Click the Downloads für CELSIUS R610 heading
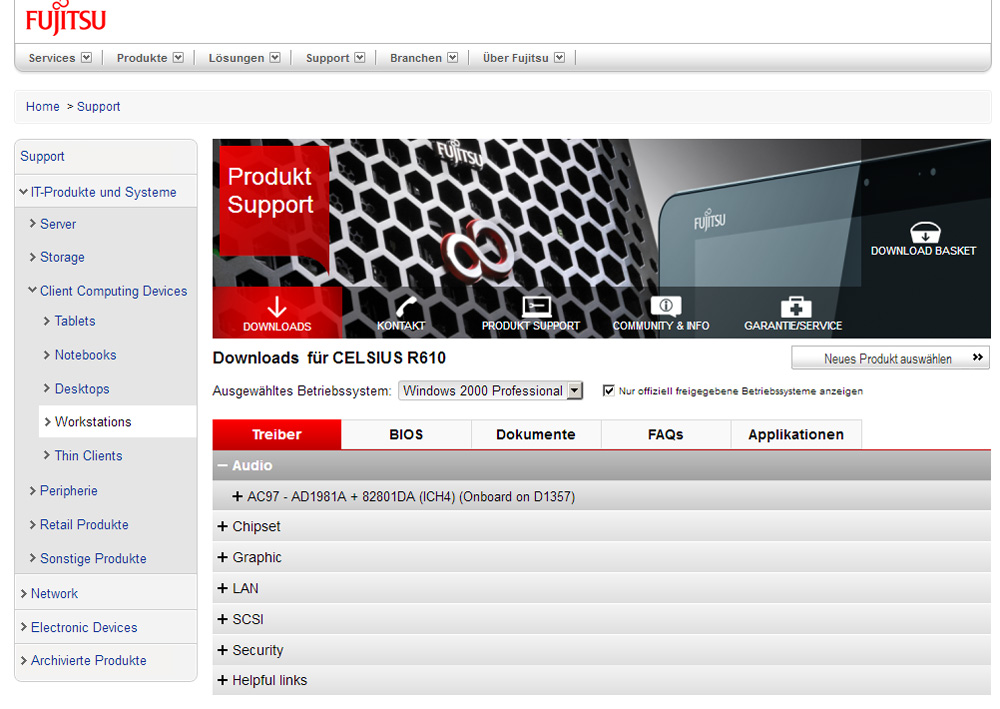The height and width of the screenshot is (709, 1000). pyautogui.click(x=329, y=358)
